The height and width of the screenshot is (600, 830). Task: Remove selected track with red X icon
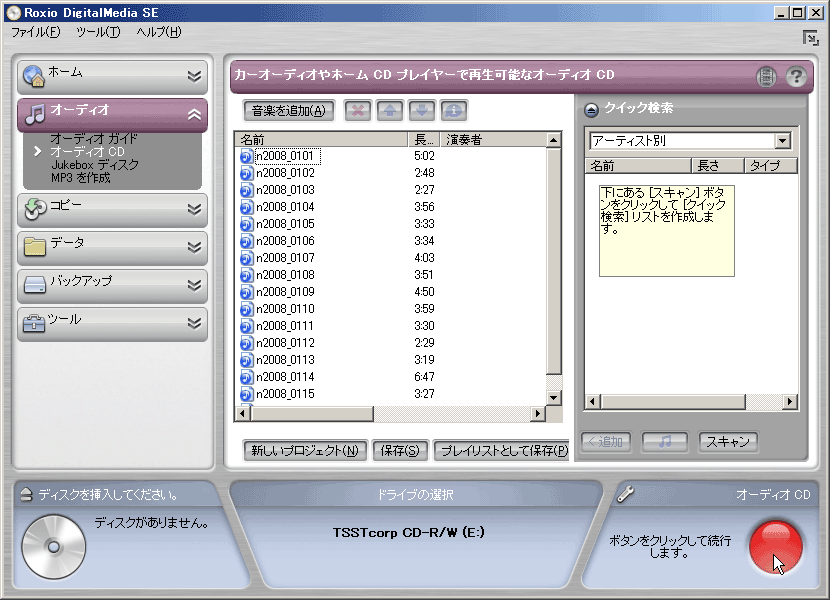(357, 110)
